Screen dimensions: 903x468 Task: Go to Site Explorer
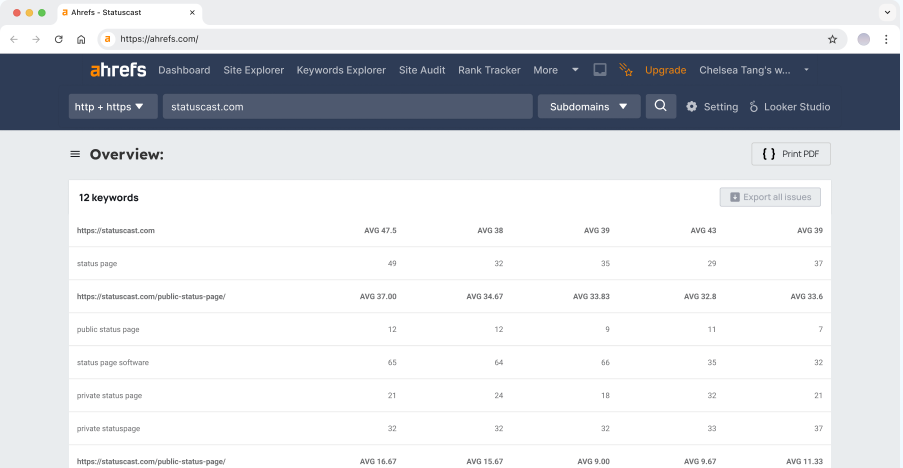[253, 70]
